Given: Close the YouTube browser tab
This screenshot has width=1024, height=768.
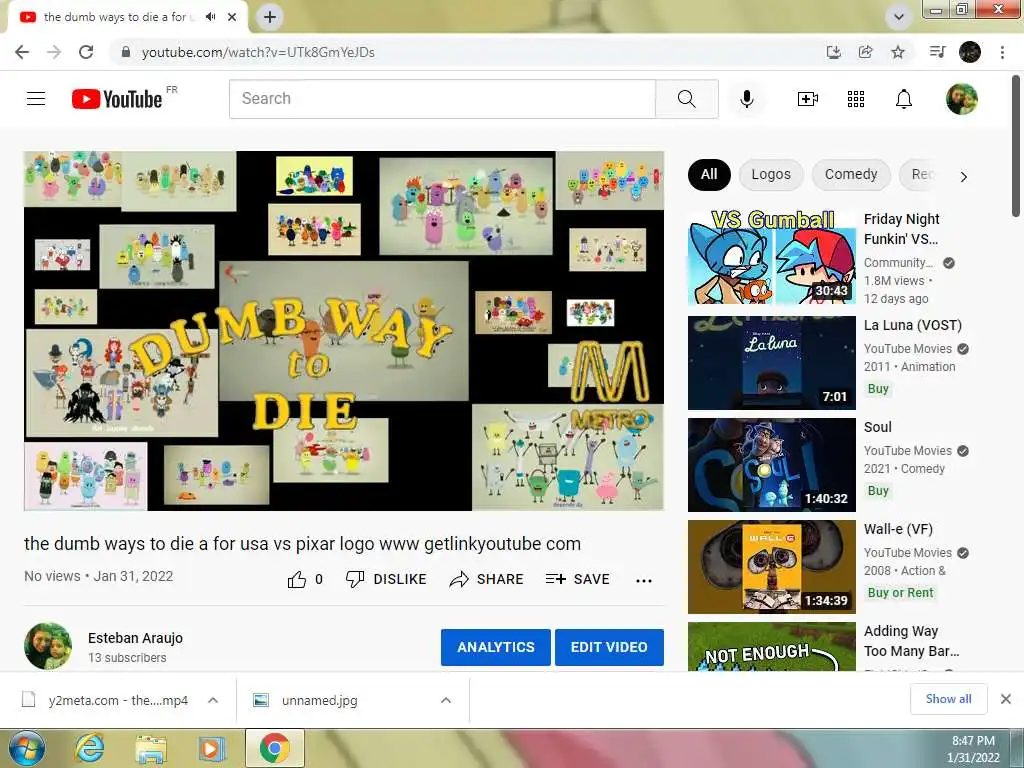Looking at the screenshot, I should tap(232, 17).
